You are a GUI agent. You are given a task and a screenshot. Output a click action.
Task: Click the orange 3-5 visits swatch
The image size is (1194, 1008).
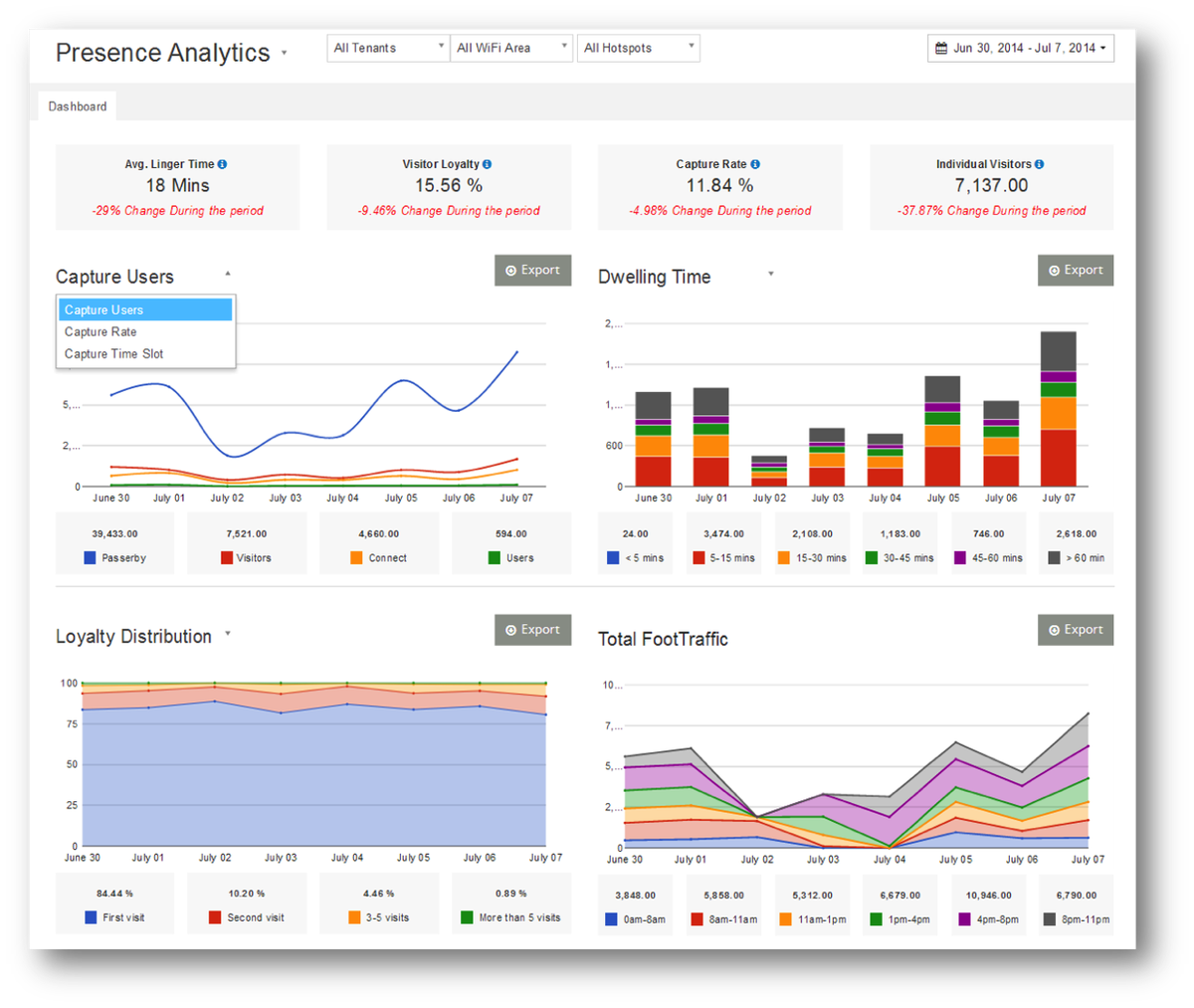pos(354,917)
